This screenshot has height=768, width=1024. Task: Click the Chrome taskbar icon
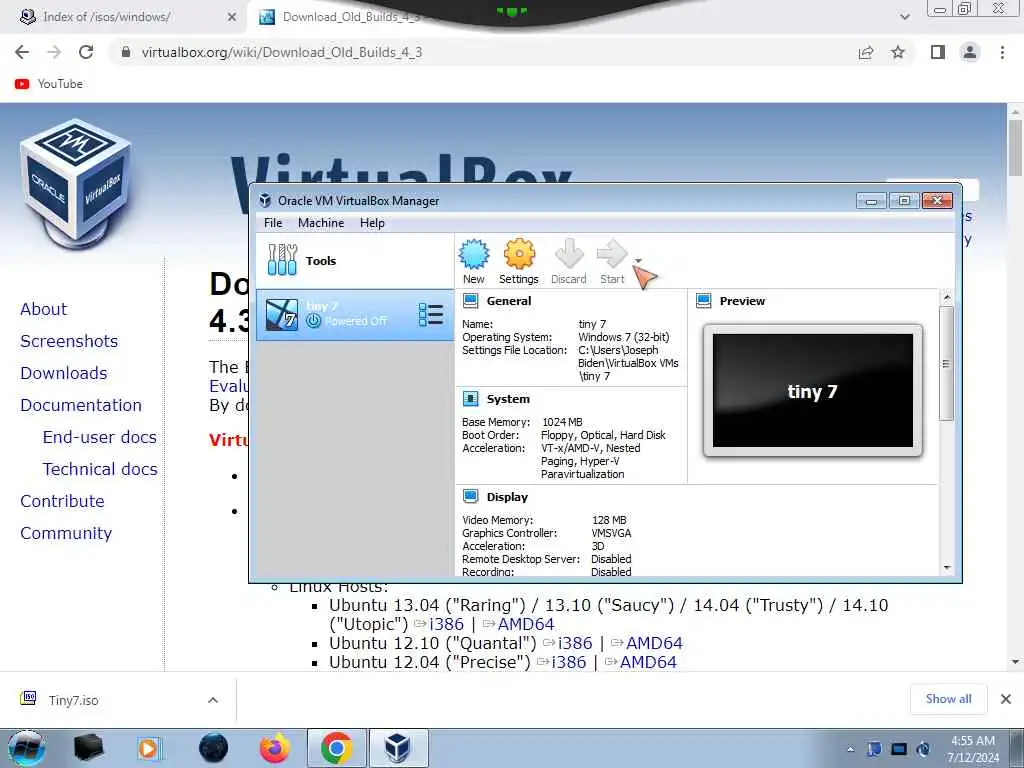pyautogui.click(x=336, y=748)
